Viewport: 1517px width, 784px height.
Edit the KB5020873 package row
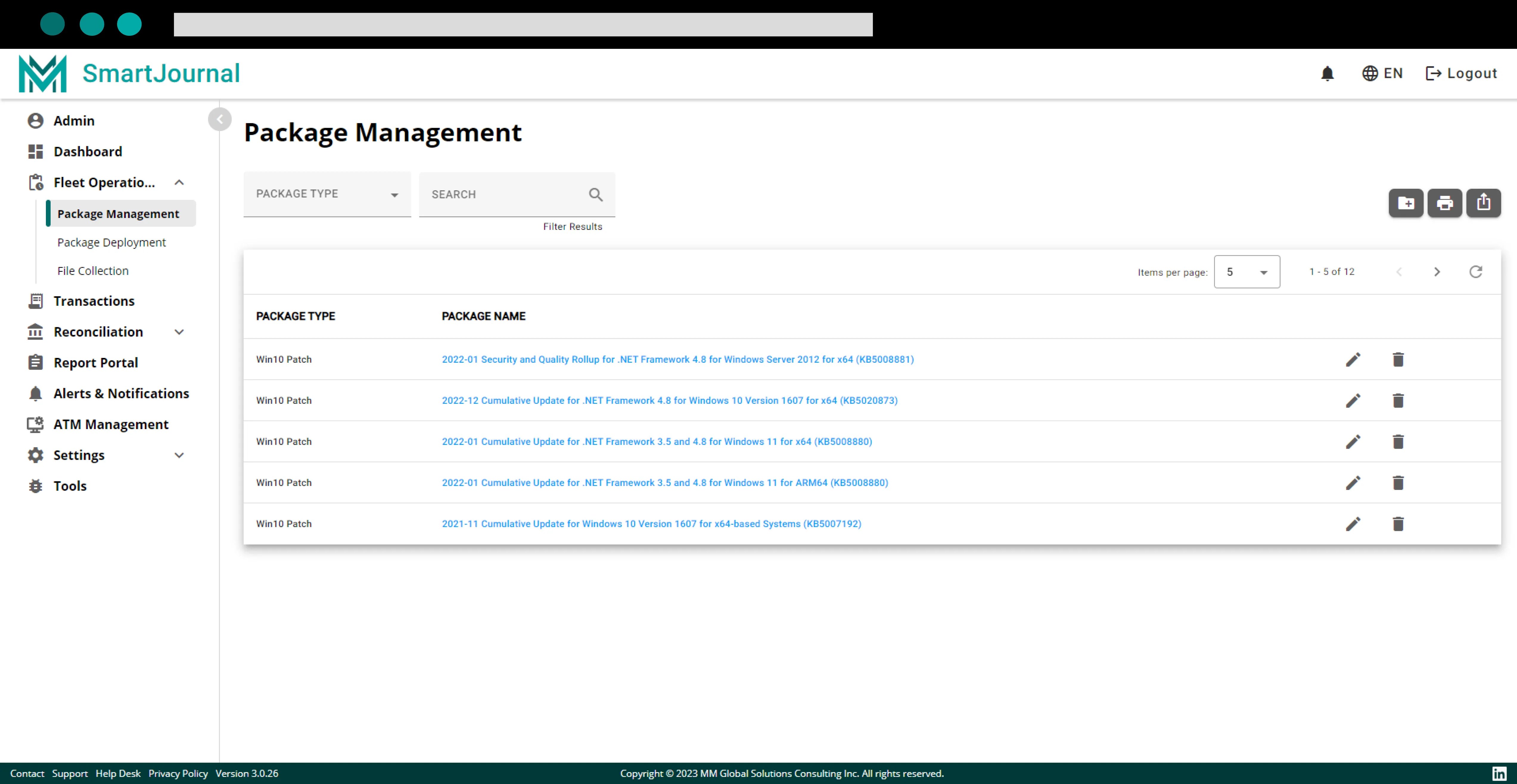1353,401
